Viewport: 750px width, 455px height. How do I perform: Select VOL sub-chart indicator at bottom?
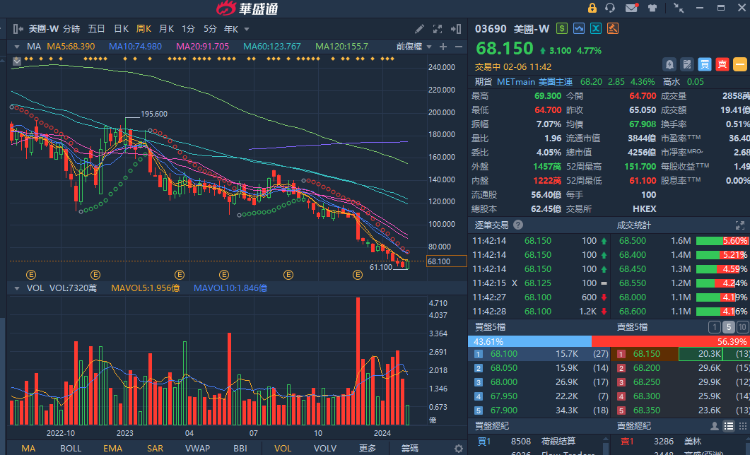(x=282, y=448)
